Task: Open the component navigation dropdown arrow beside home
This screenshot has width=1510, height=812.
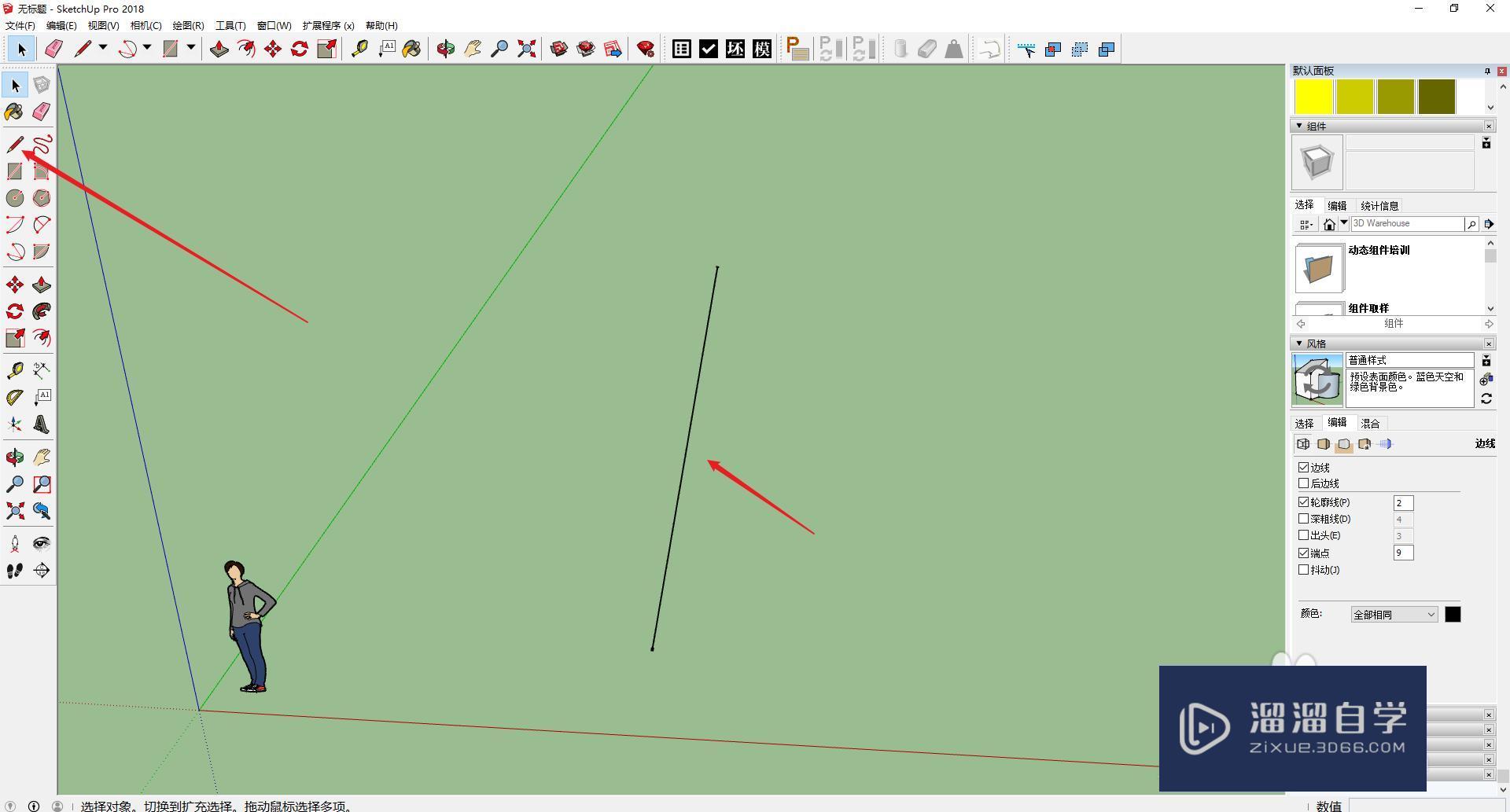Action: point(1344,224)
